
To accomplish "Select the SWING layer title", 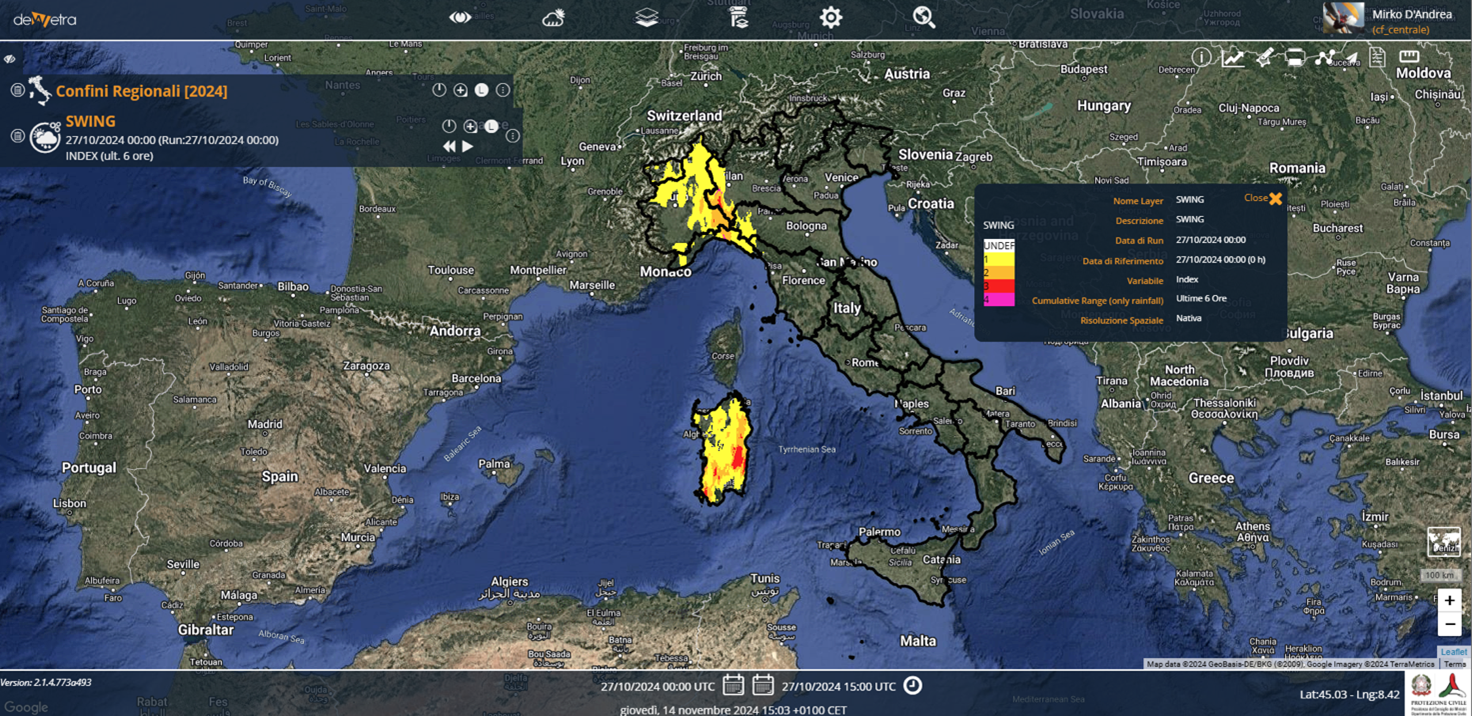I will tap(91, 122).
